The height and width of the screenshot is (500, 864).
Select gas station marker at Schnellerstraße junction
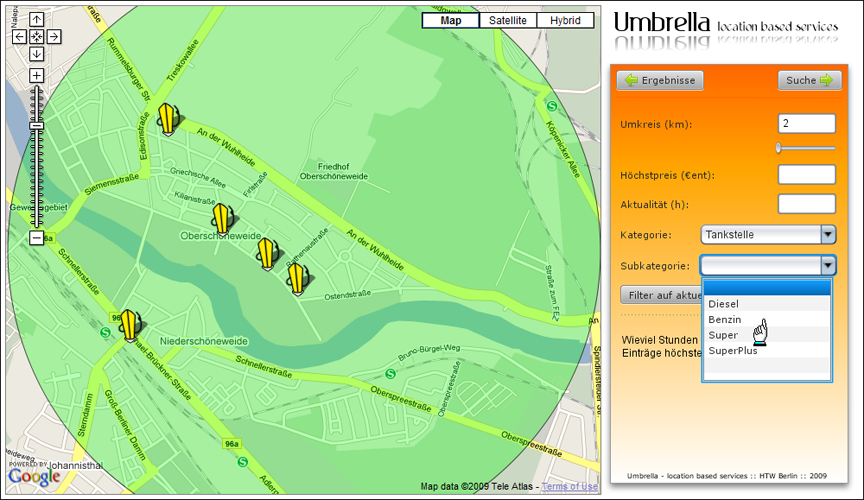click(x=129, y=326)
